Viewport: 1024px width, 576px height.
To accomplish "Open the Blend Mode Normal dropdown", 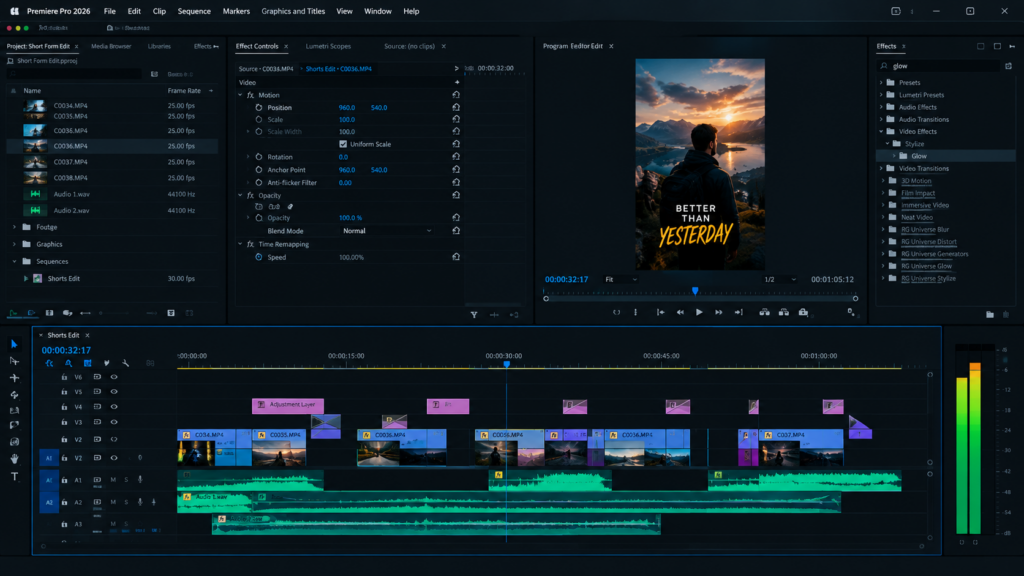I will (x=387, y=231).
